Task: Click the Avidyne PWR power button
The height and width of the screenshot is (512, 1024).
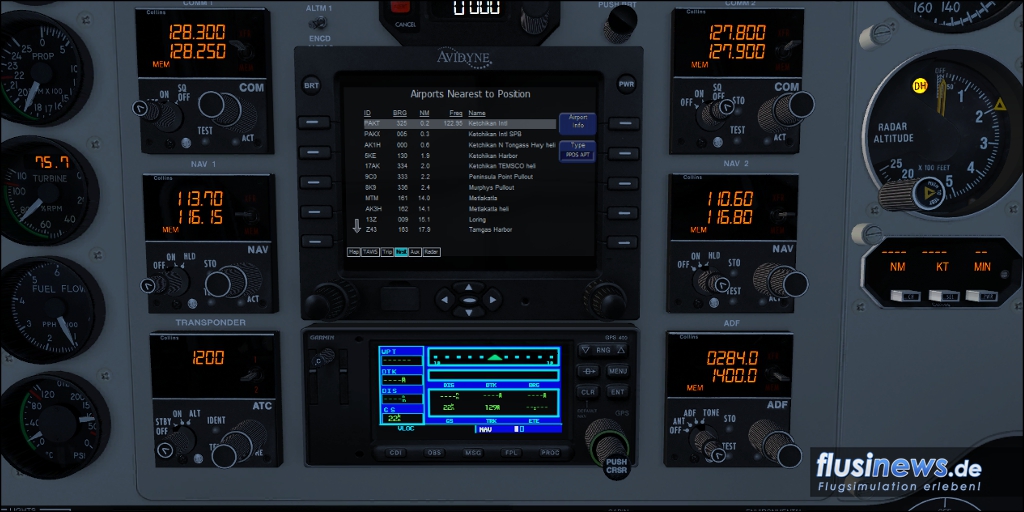Action: click(x=626, y=85)
